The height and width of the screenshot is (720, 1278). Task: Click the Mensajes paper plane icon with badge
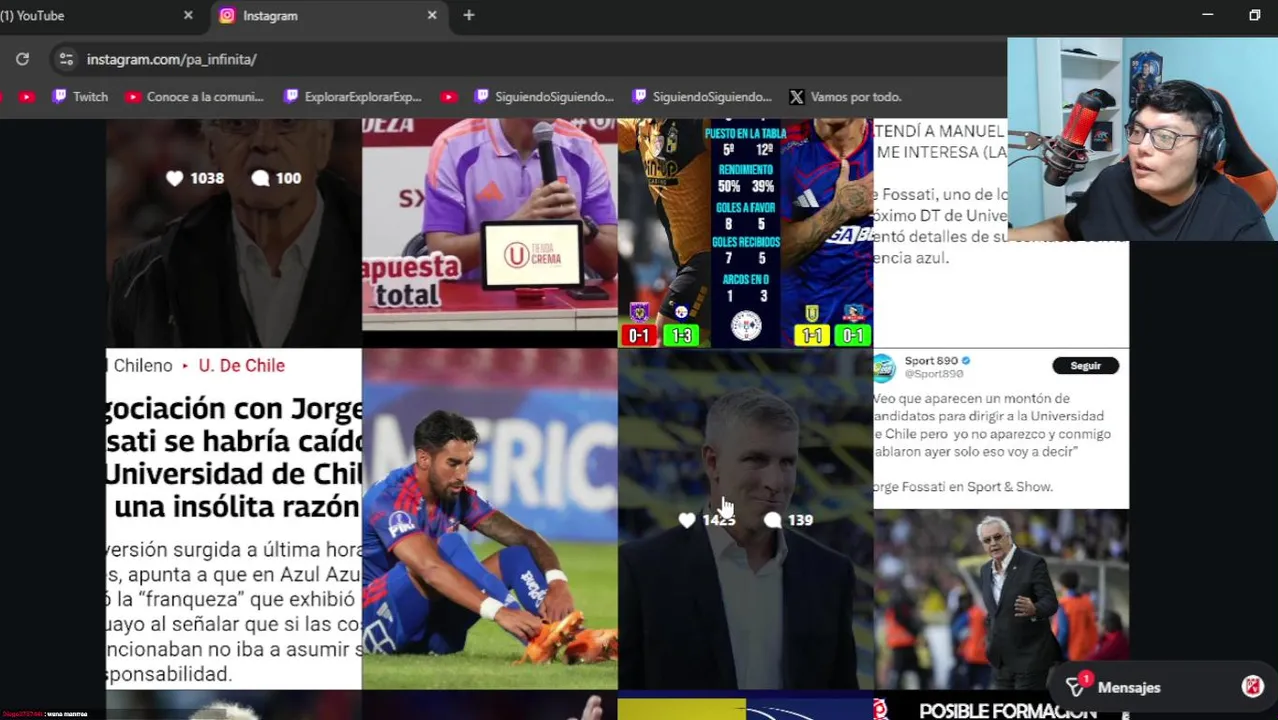[1075, 686]
